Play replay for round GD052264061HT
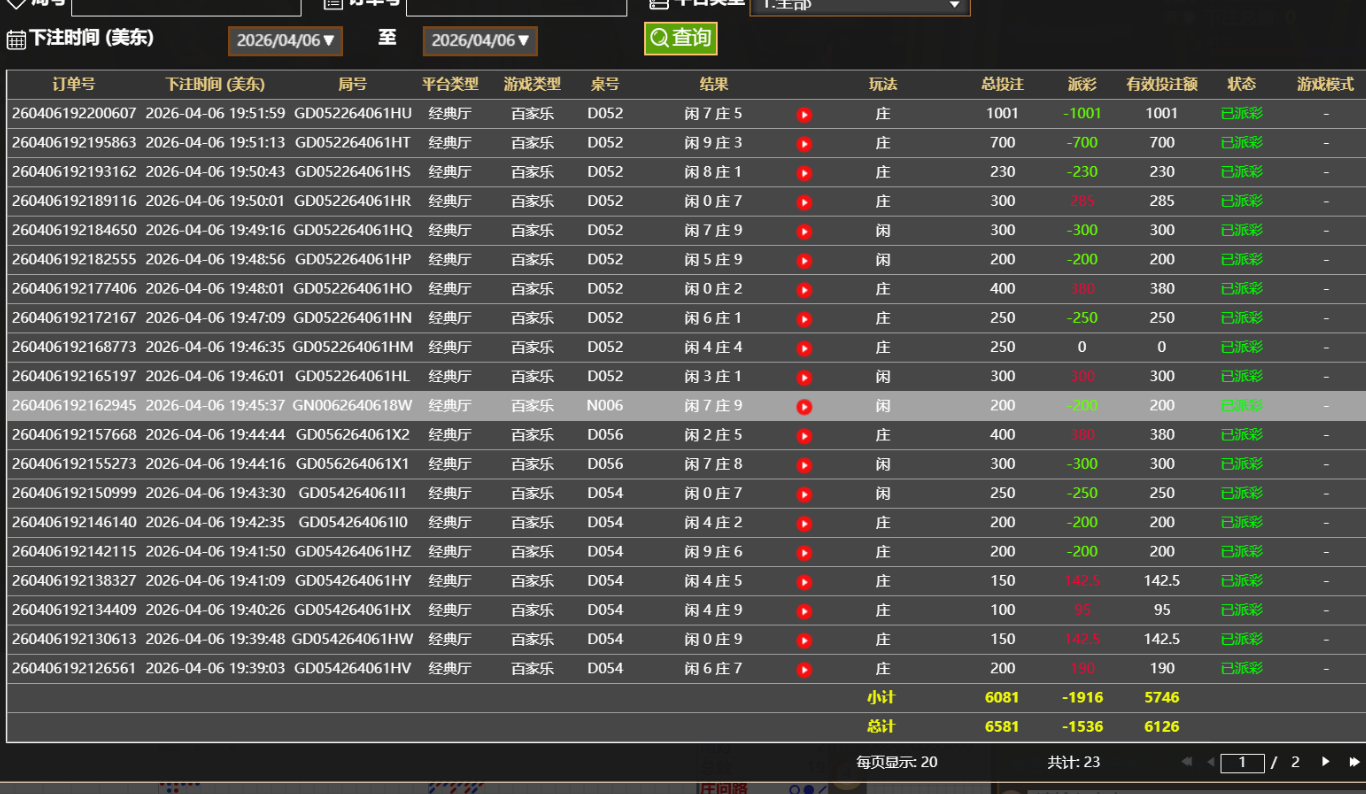 click(804, 144)
